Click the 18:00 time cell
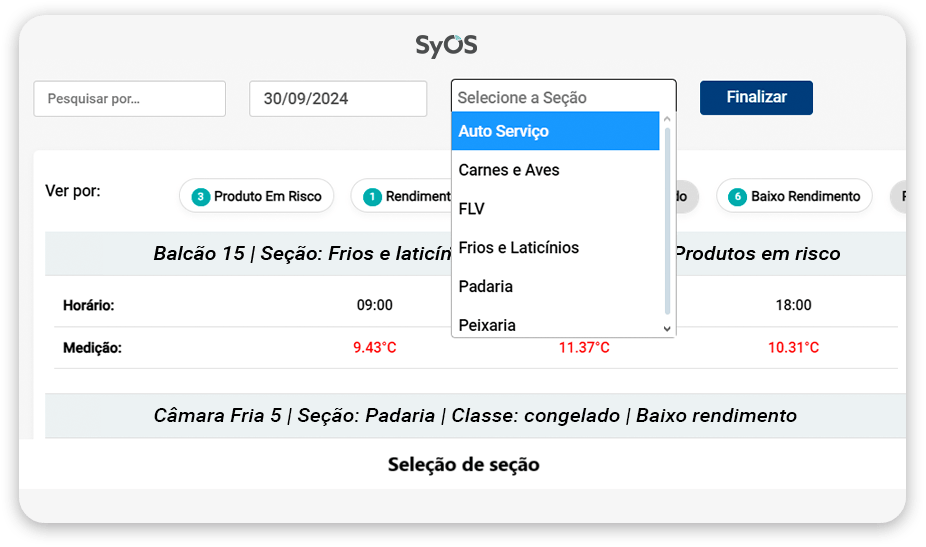Image resolution: width=926 pixels, height=547 pixels. click(793, 305)
